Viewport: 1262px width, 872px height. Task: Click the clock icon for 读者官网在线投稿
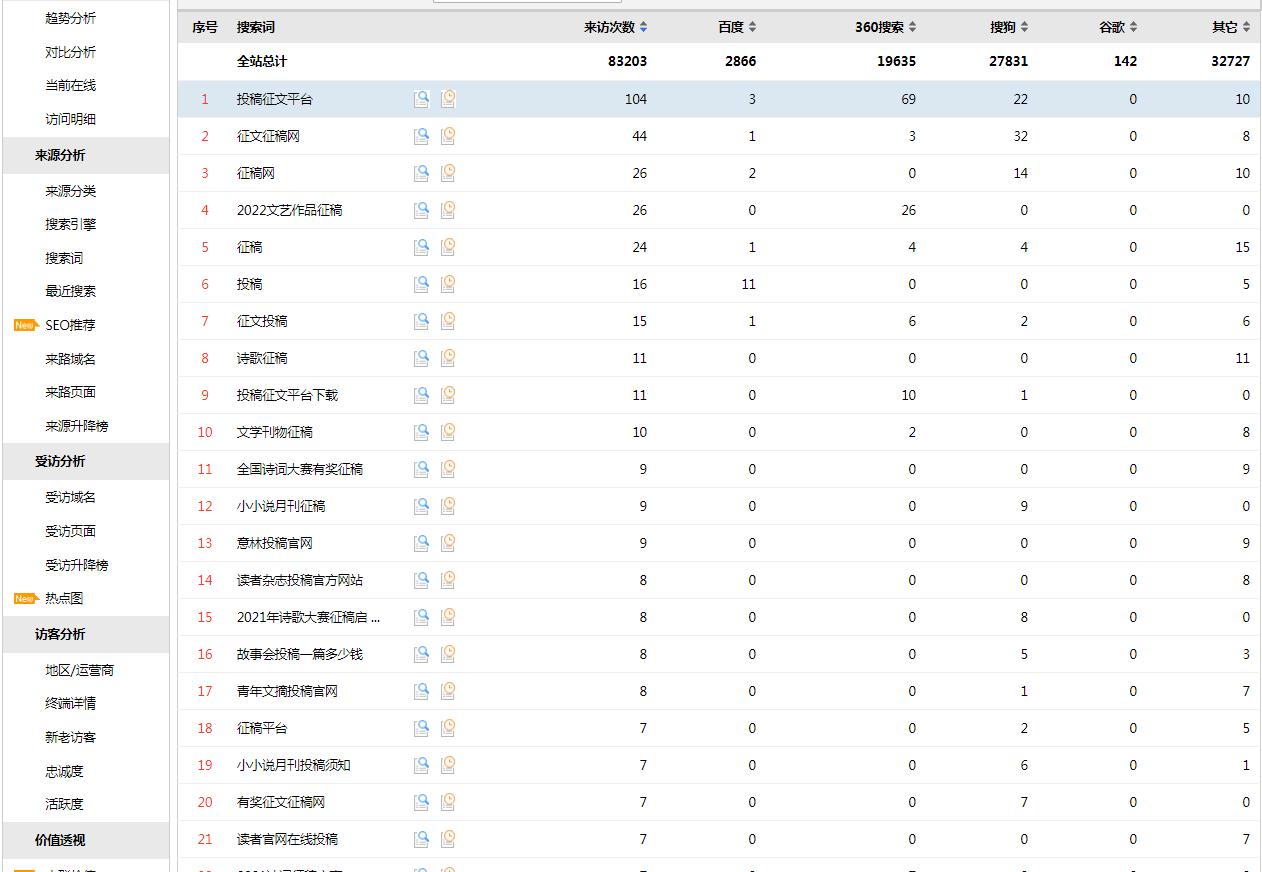click(x=447, y=838)
